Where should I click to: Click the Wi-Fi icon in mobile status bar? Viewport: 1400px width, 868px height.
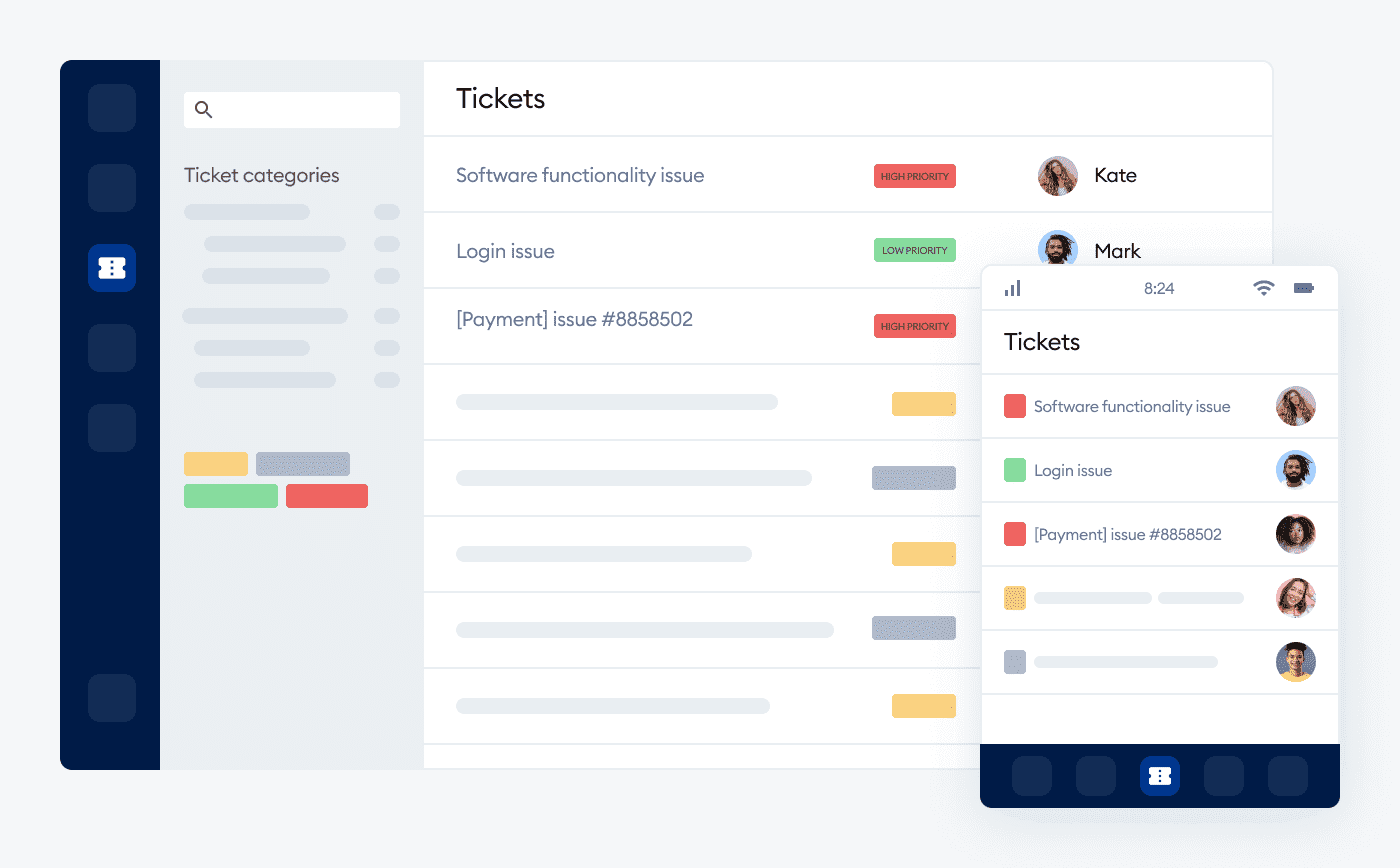click(x=1264, y=288)
